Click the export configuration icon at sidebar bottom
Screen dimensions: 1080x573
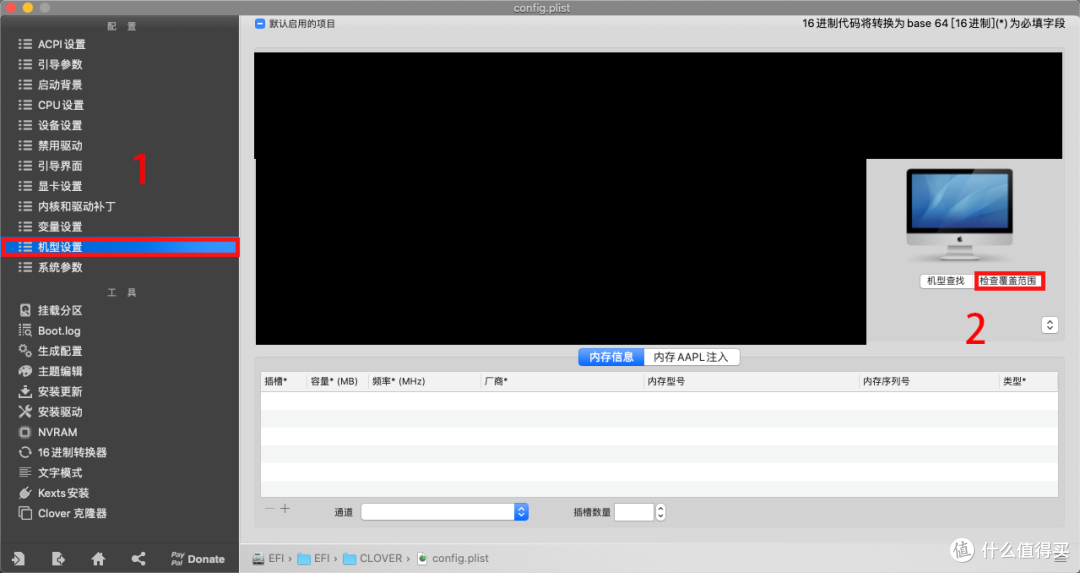(59, 559)
